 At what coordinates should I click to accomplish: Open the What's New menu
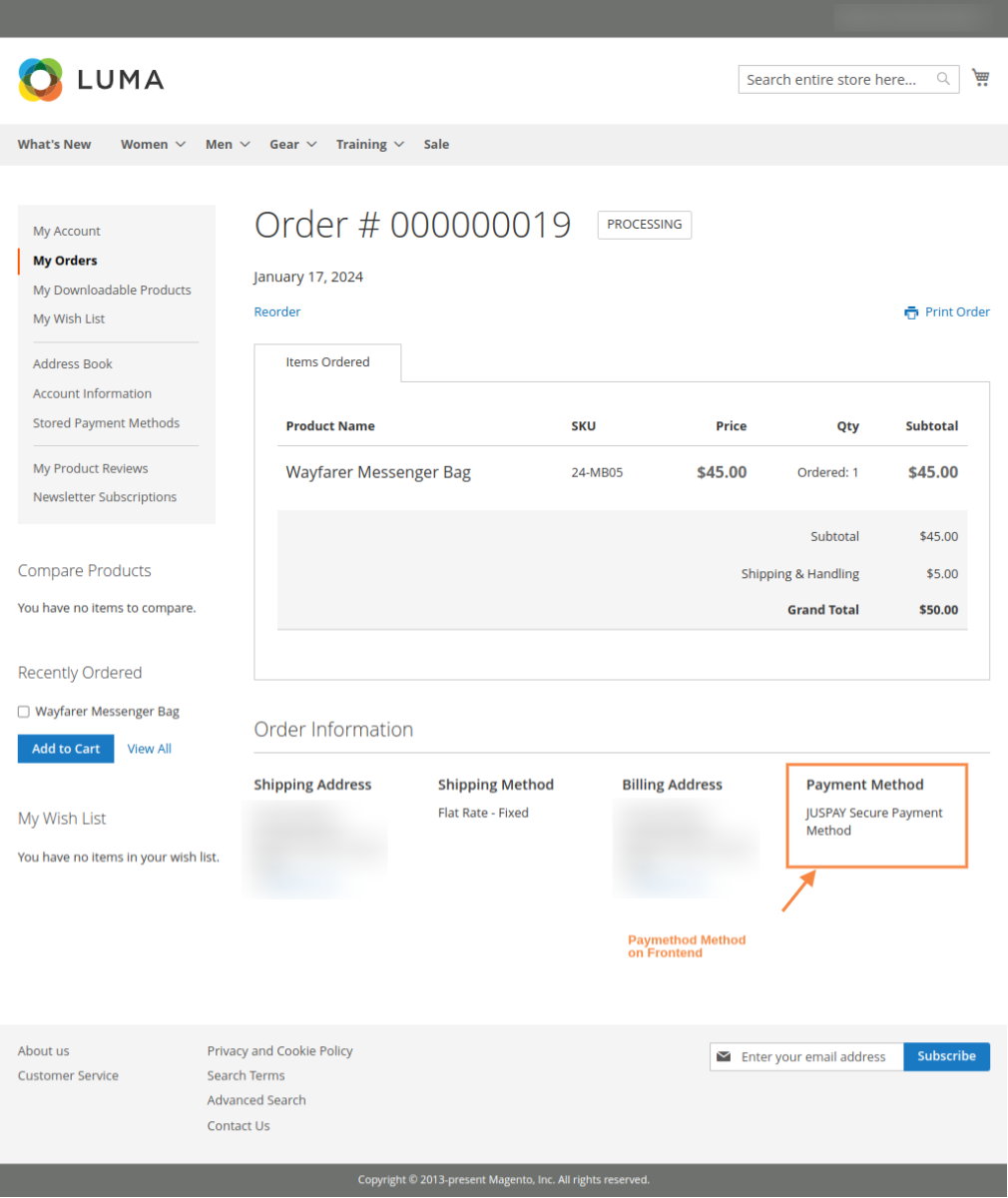pos(54,144)
